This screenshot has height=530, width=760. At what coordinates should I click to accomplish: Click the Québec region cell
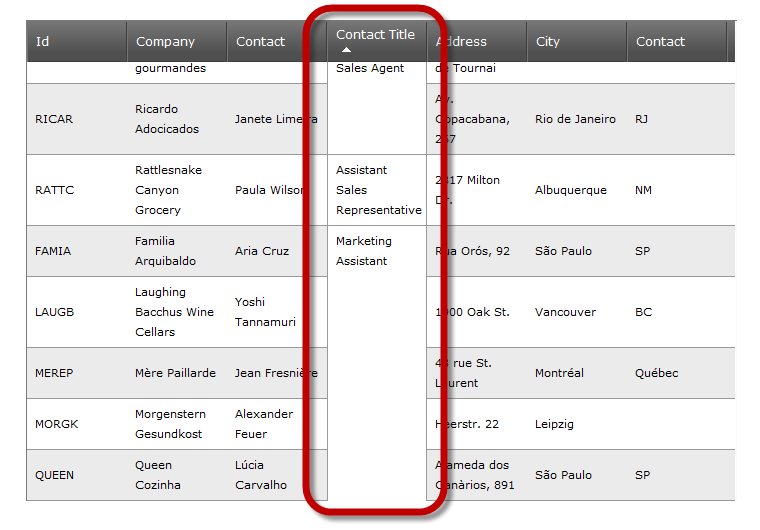click(x=656, y=373)
